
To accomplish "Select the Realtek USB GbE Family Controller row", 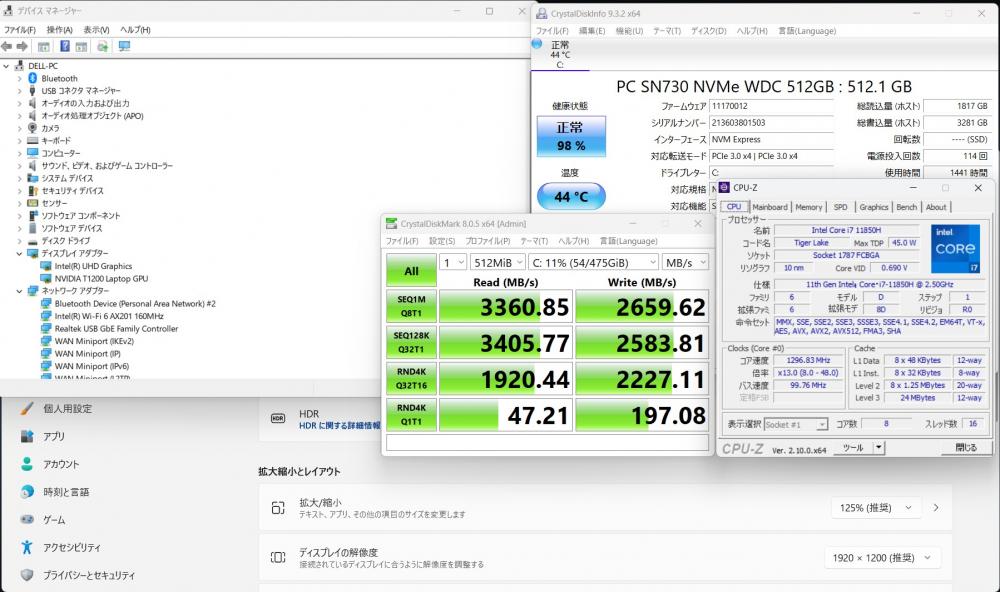I will click(x=116, y=329).
